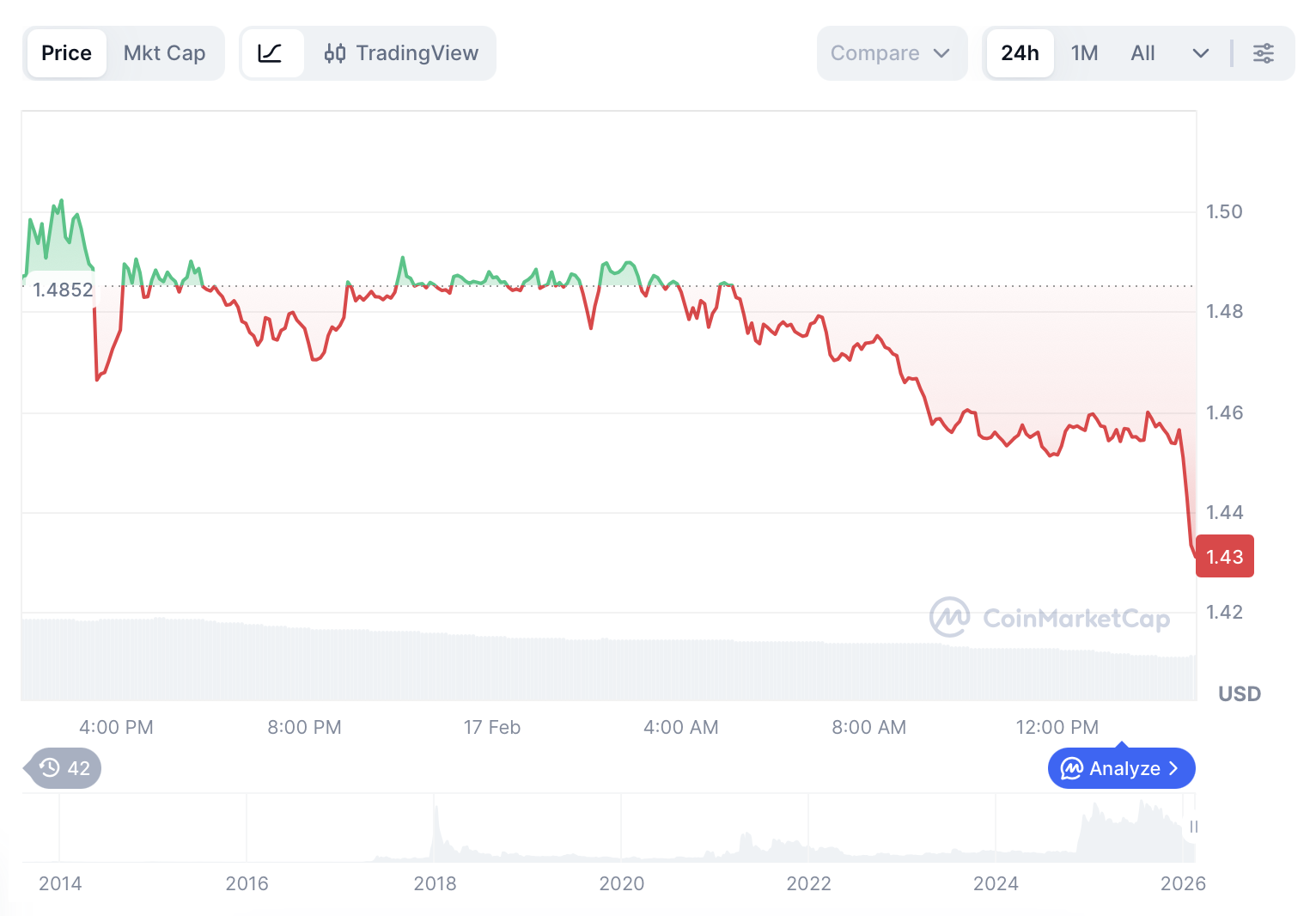
Task: Click the red 1.43 current price tag
Action: point(1224,557)
